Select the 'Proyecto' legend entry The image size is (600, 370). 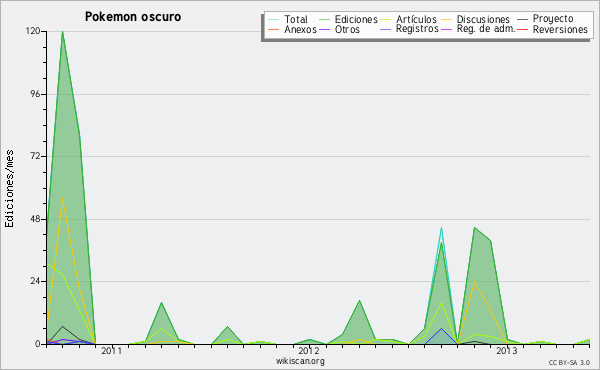click(553, 19)
